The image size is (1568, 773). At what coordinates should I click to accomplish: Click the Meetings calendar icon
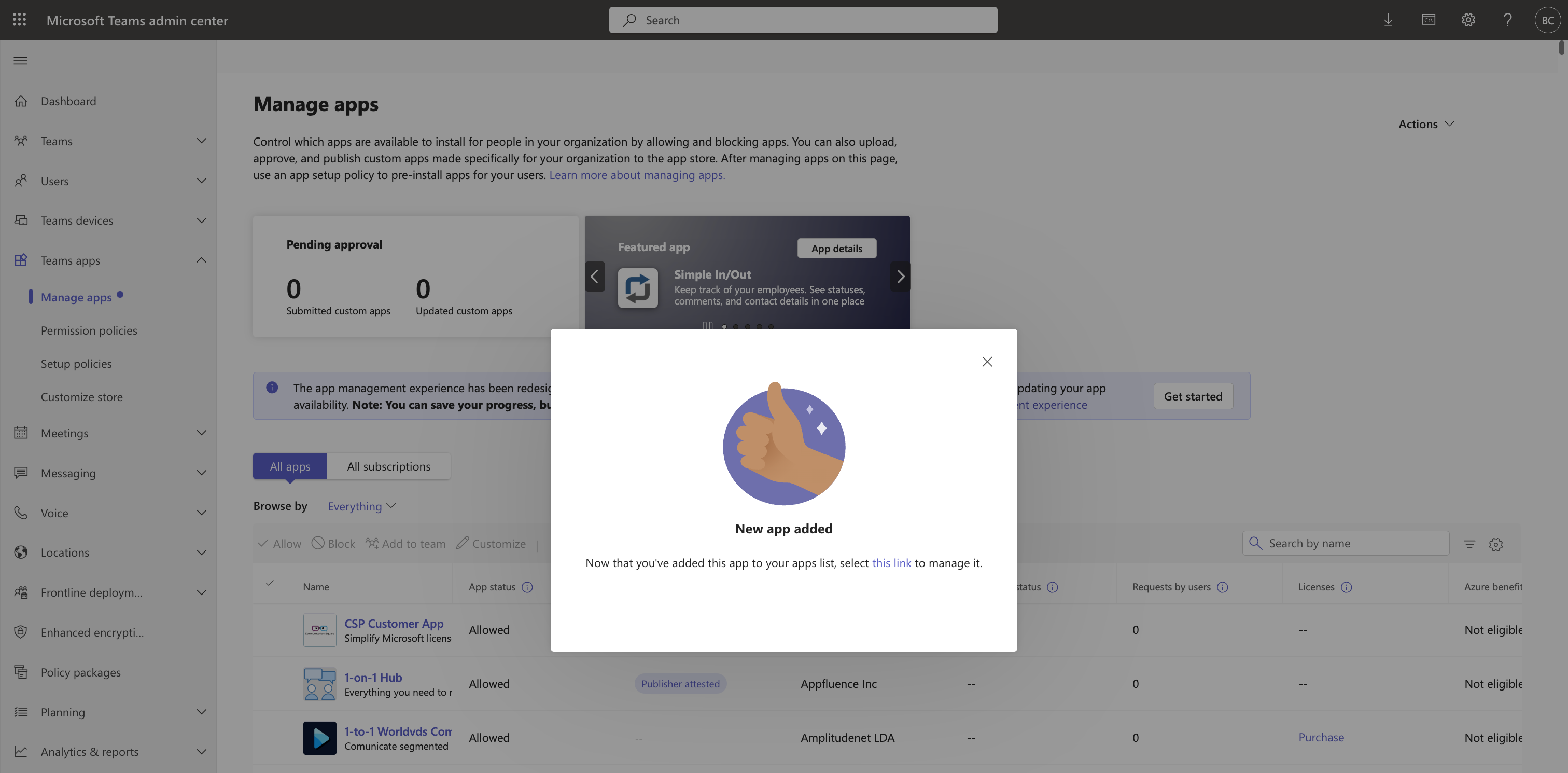(21, 433)
